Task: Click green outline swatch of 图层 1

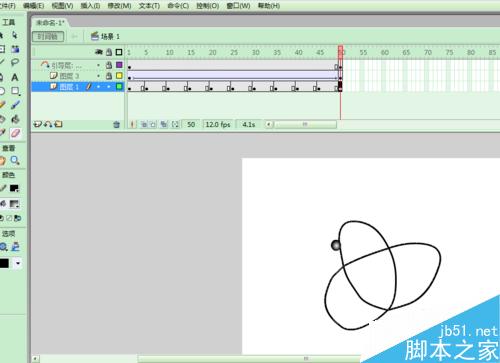Action: pyautogui.click(x=119, y=87)
